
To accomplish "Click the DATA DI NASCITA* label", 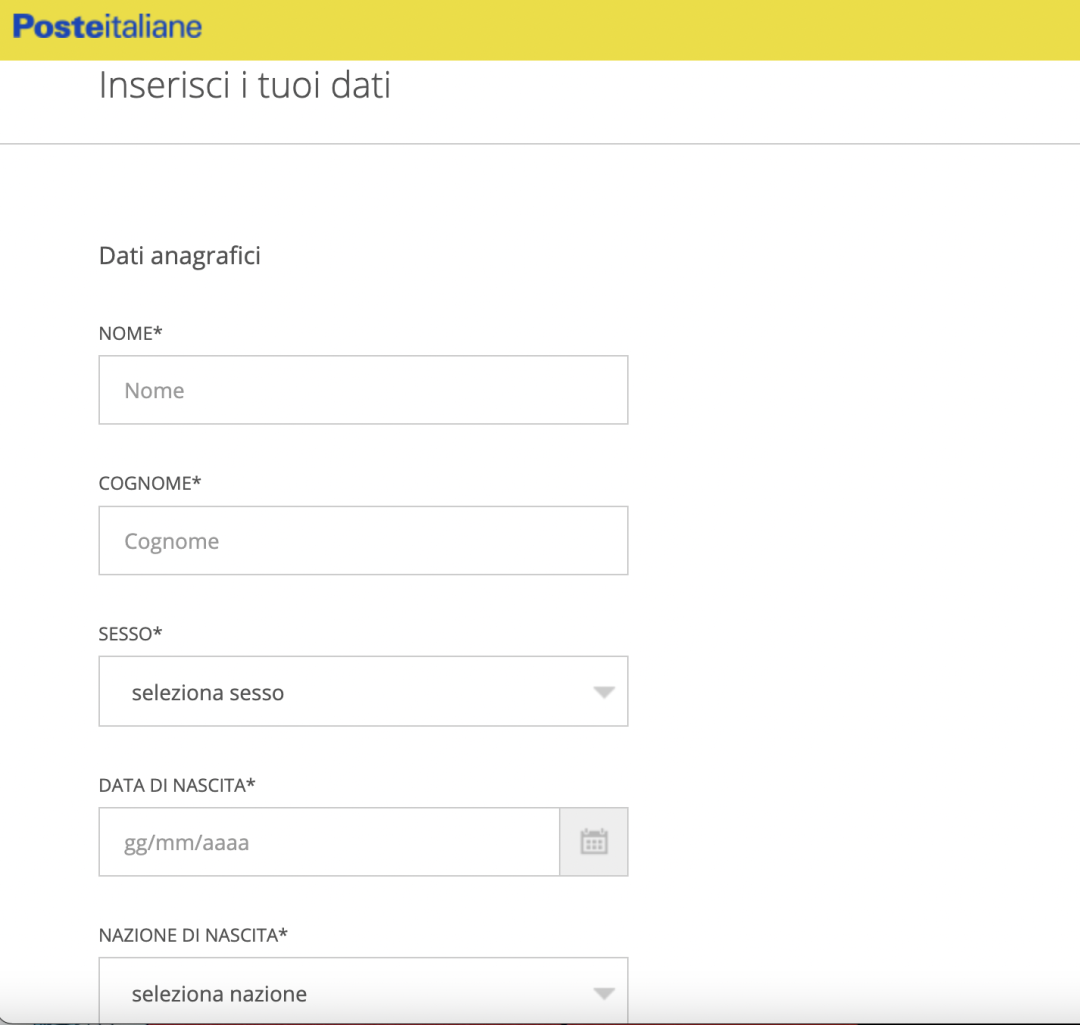I will (177, 785).
